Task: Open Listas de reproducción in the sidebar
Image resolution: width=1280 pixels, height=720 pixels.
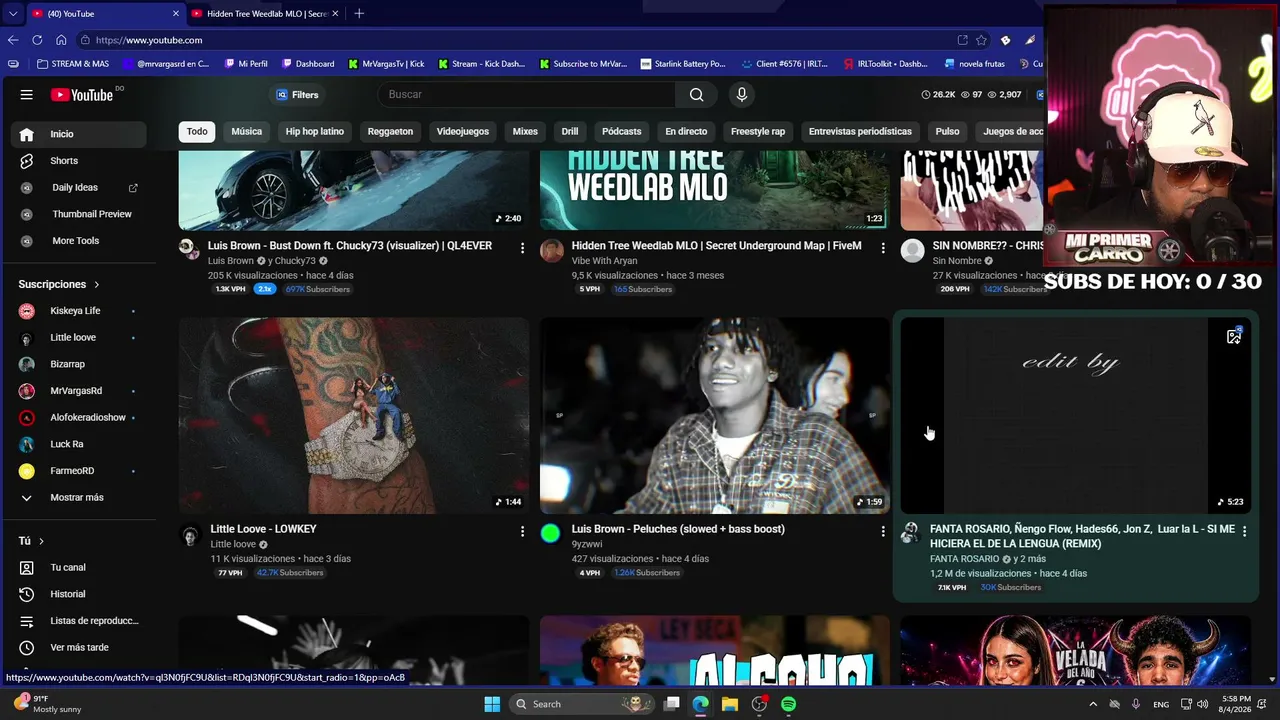Action: [x=78, y=621]
